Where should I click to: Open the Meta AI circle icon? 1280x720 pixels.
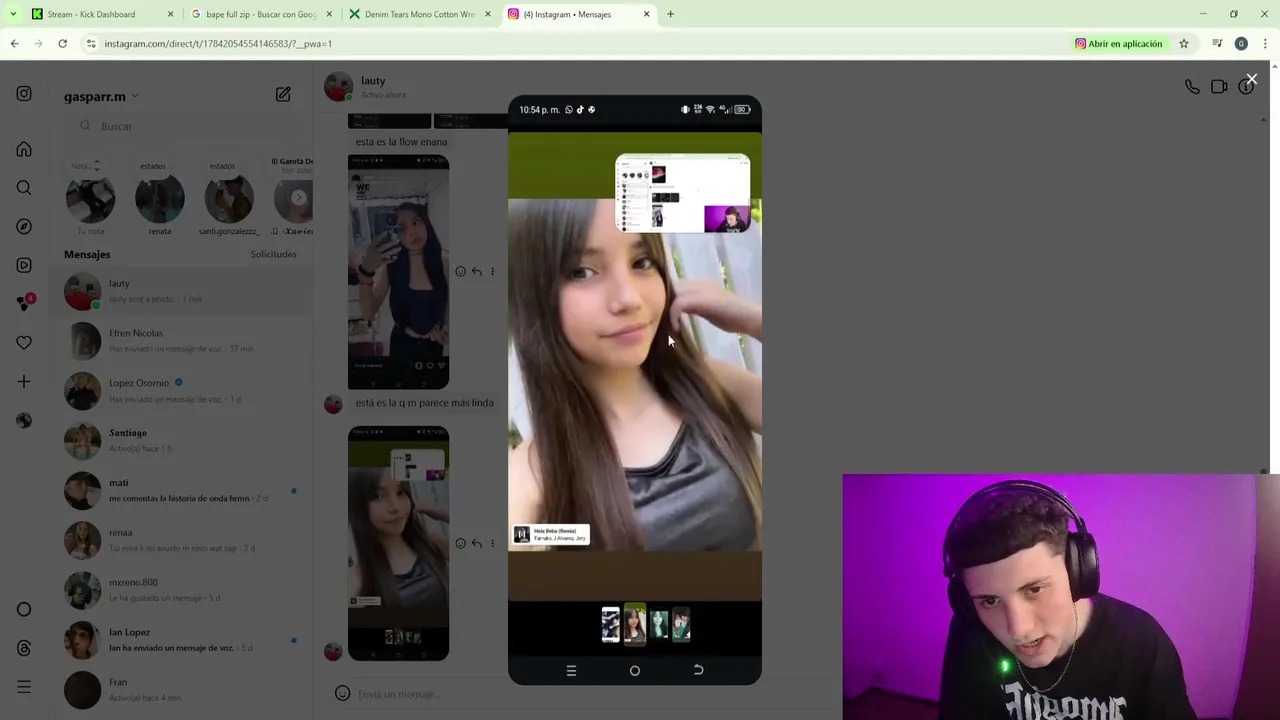(24, 609)
